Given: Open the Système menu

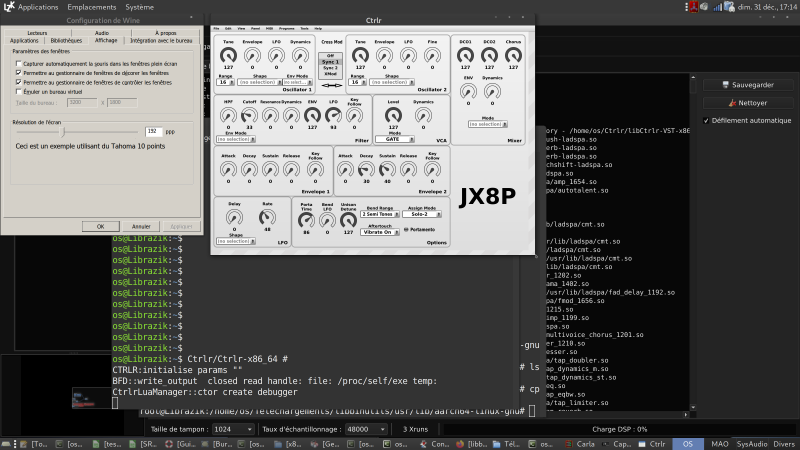Looking at the screenshot, I should 139,7.
